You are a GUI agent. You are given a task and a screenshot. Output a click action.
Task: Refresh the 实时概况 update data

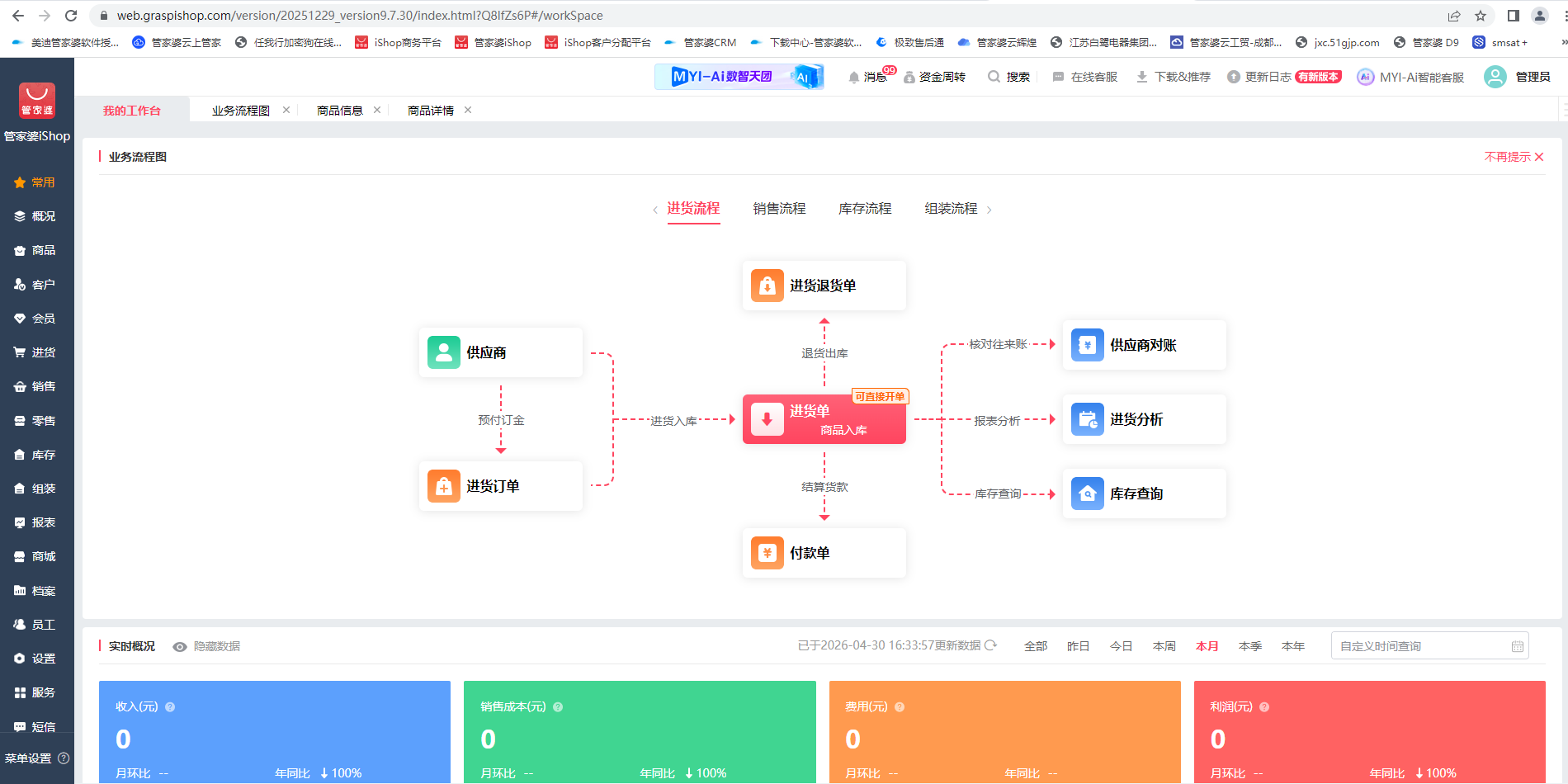pyautogui.click(x=990, y=645)
